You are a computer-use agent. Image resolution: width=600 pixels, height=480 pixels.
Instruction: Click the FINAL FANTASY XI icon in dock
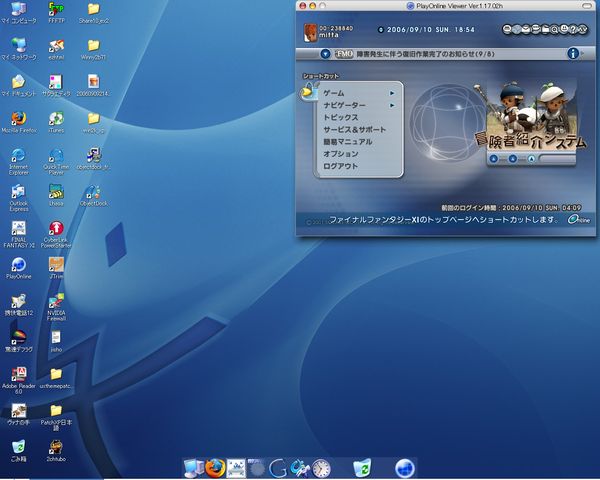(x=236, y=468)
